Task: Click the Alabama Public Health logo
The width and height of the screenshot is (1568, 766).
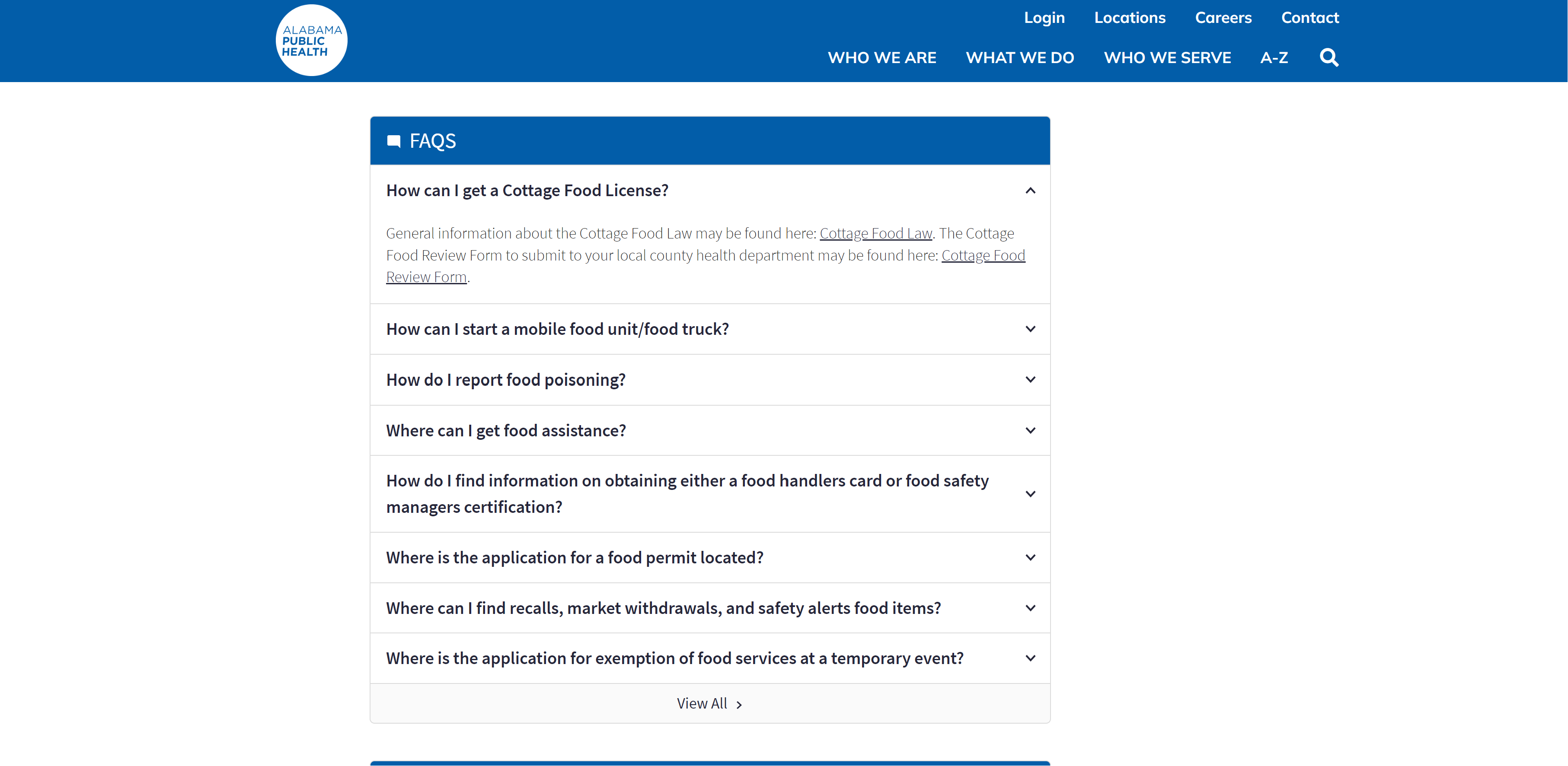Action: (311, 41)
